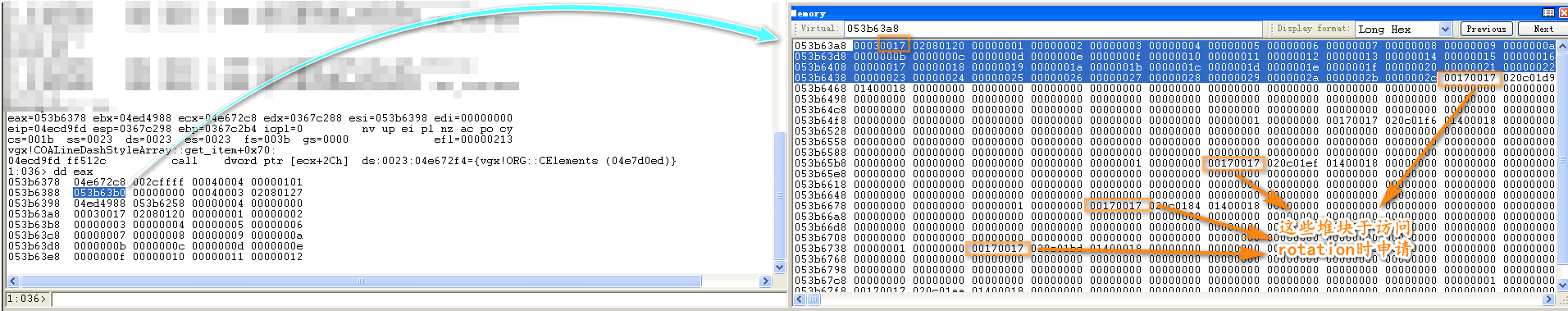Open the Display format dropdown showing Long Hex
Viewport: 1568px width, 311px height.
(1404, 29)
